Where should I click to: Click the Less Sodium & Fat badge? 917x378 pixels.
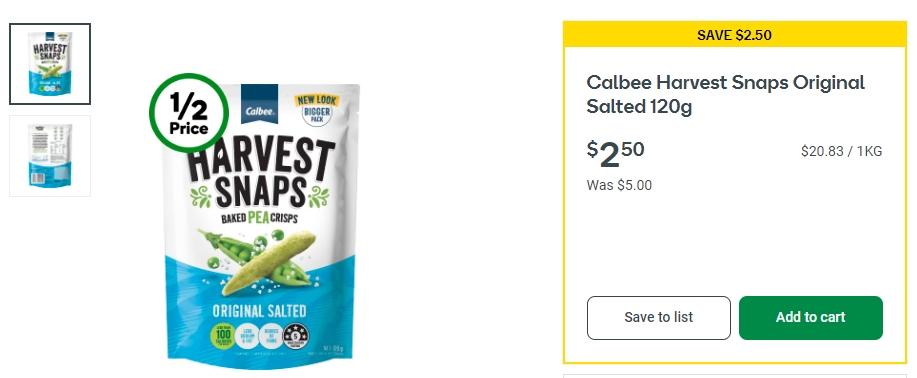coord(247,336)
